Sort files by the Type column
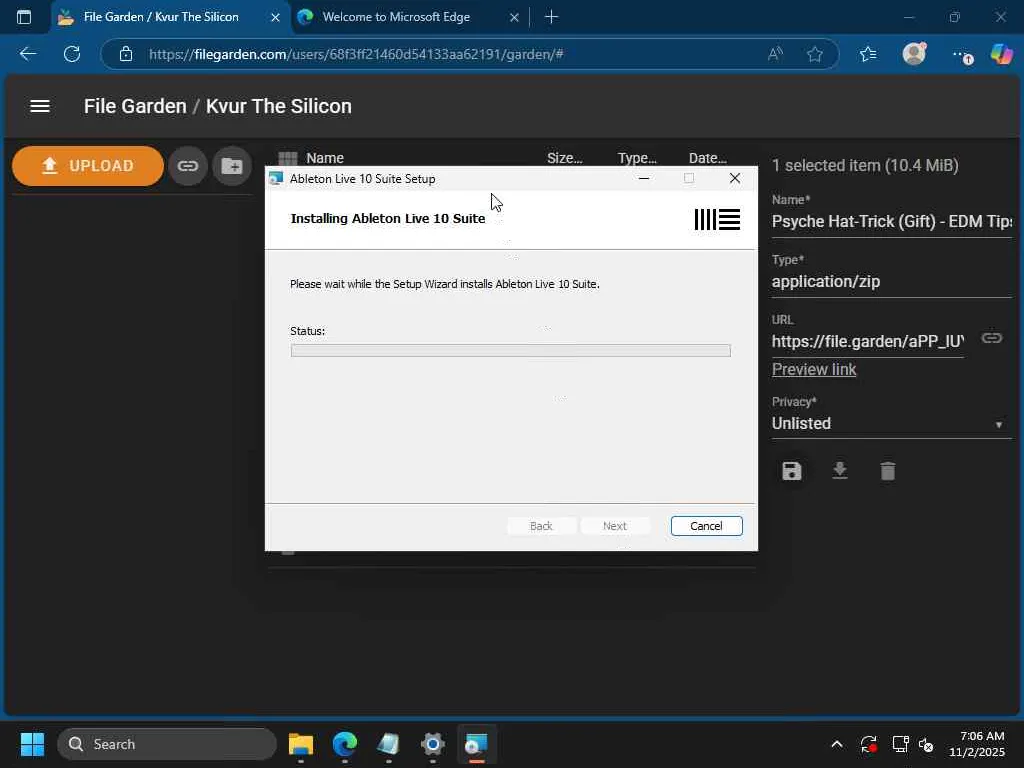The image size is (1024, 768). point(637,158)
